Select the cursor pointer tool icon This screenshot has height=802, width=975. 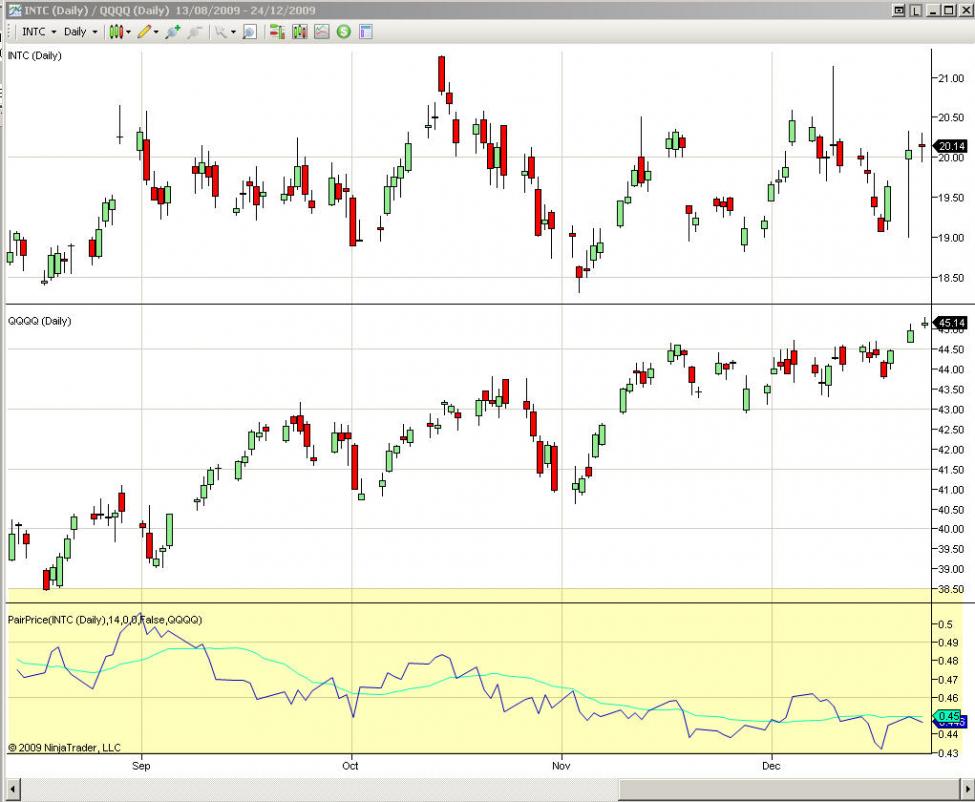221,32
